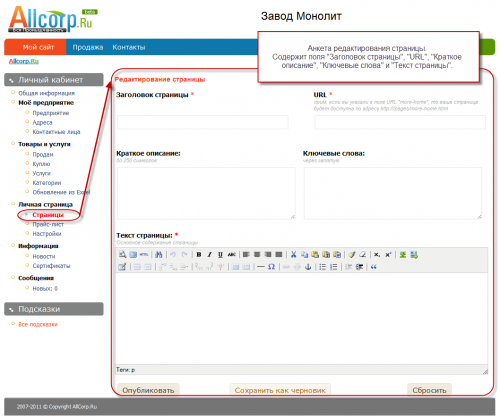Viewport: 500px width, 416px height.
Task: Click the Сохранить как черновик button
Action: coord(280,390)
